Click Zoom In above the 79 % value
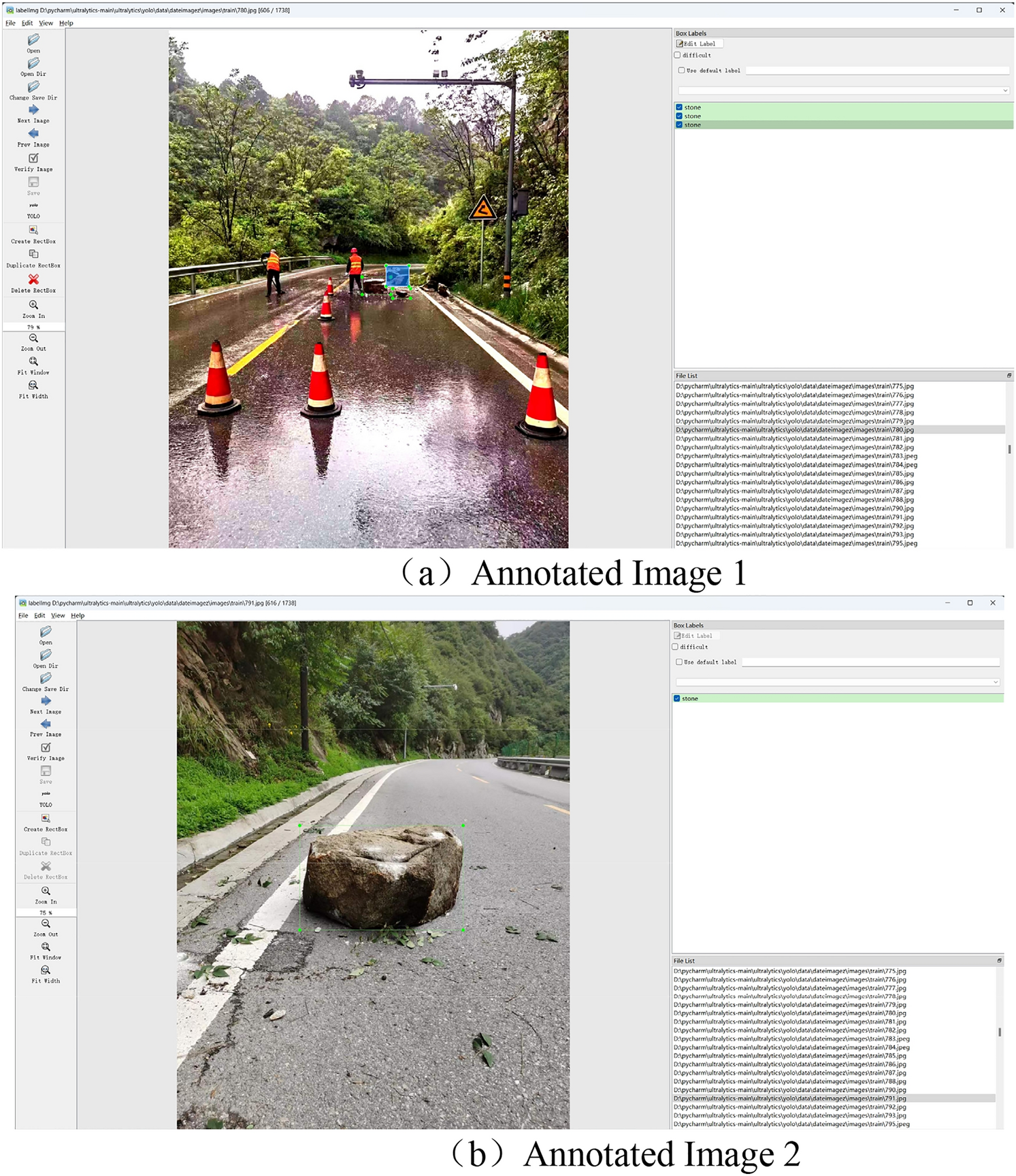The width and height of the screenshot is (1016, 1176). [x=33, y=306]
